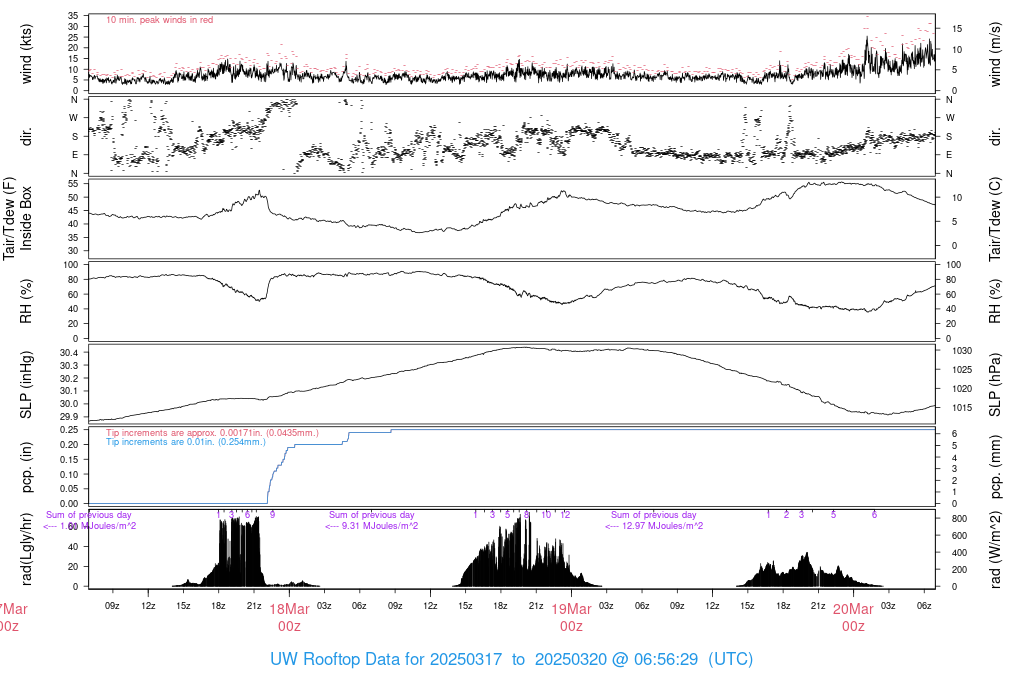The image size is (1024, 700).
Task: Click the 'wind (kts)' axis label
Action: point(26,54)
